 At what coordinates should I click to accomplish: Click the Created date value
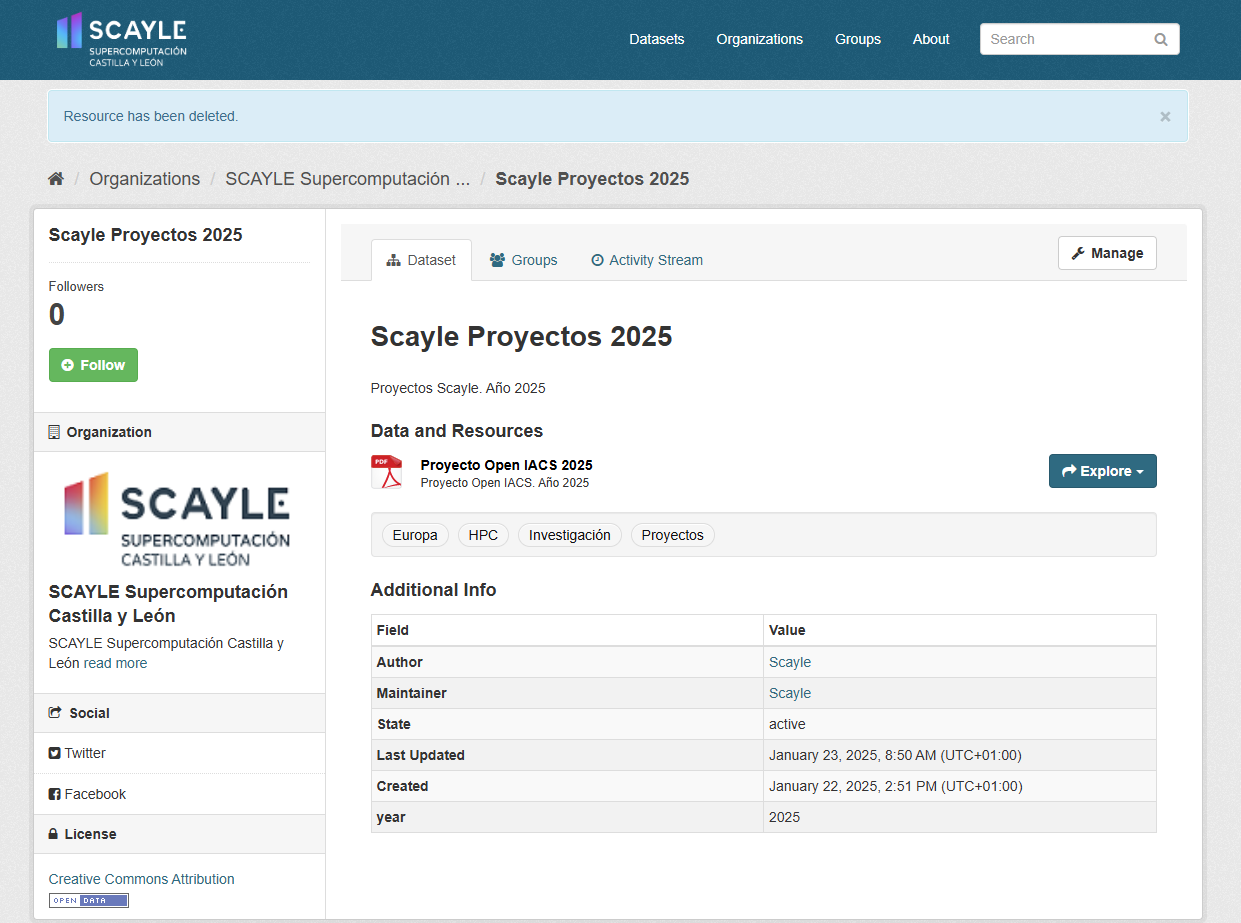896,786
